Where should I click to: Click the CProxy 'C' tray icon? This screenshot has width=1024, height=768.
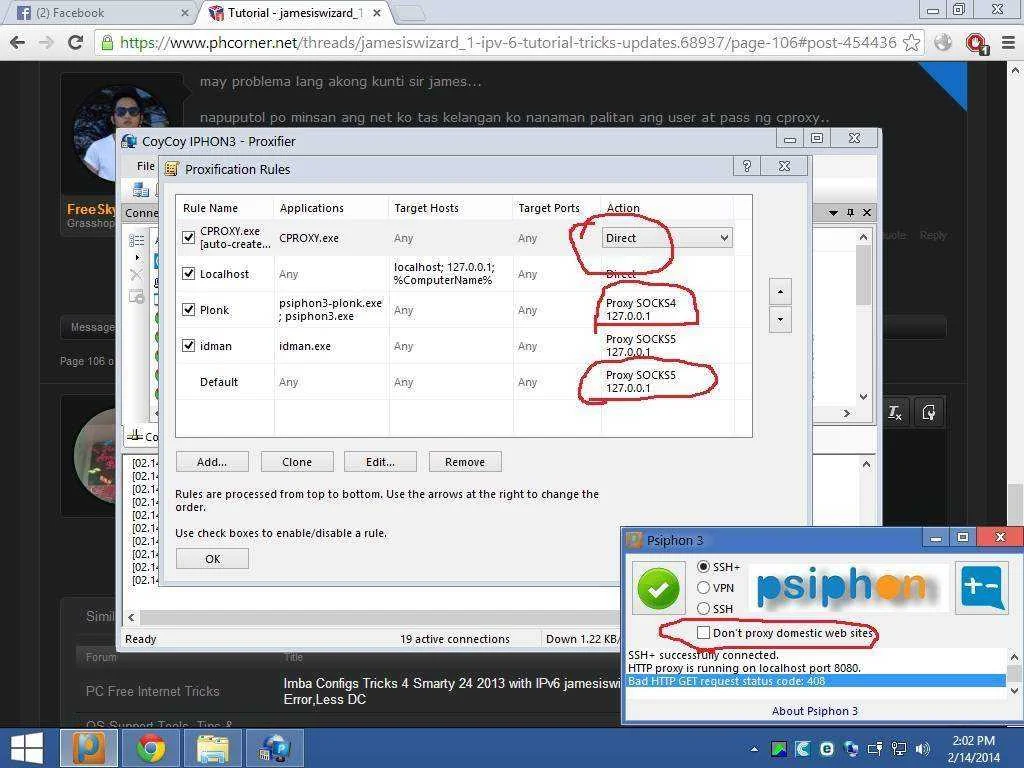(803, 749)
